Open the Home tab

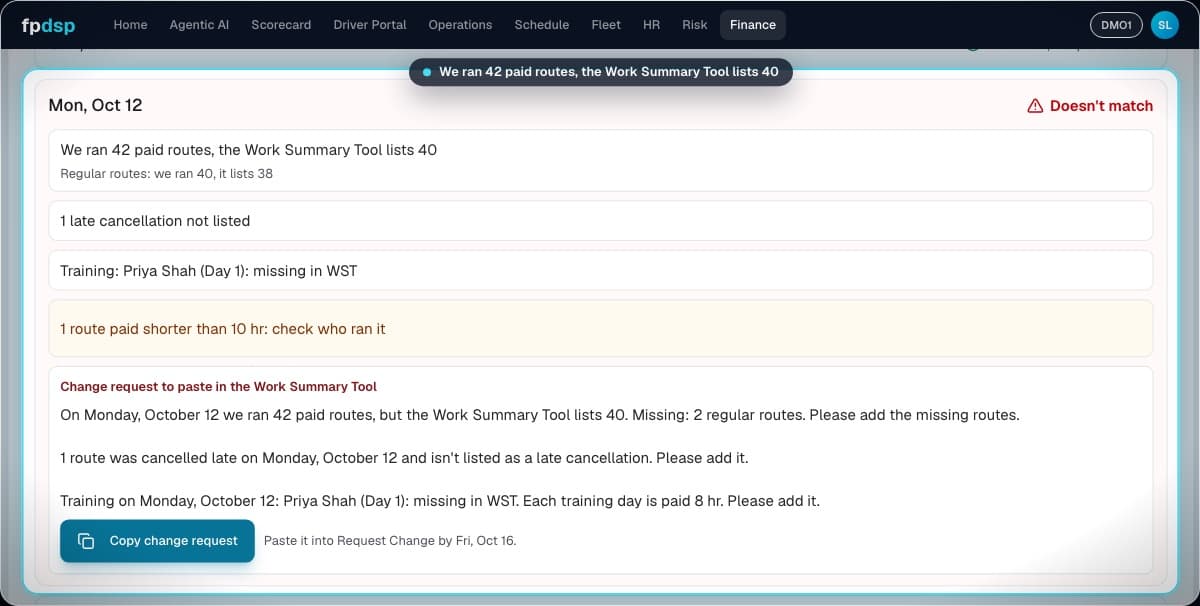(x=130, y=25)
